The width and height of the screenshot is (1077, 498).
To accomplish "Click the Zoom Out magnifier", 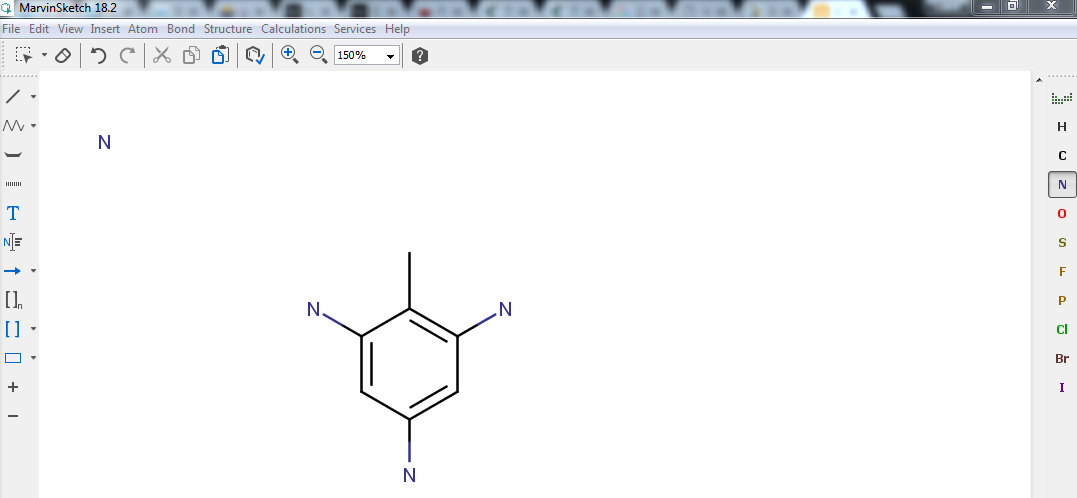I will coord(318,55).
